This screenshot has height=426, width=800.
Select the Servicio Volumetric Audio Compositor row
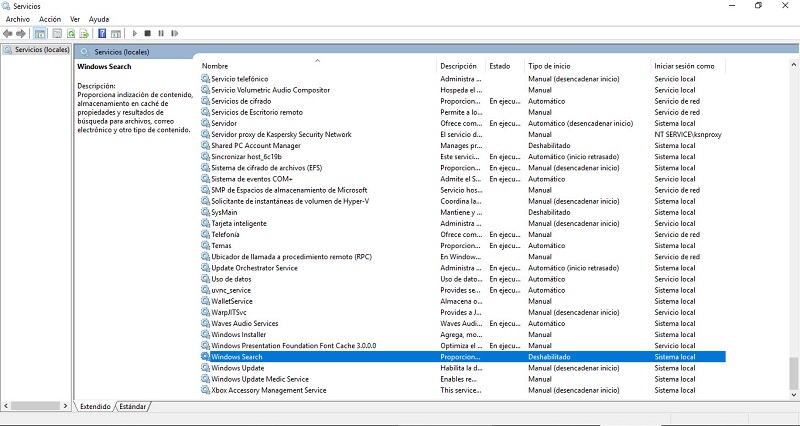[463, 90]
